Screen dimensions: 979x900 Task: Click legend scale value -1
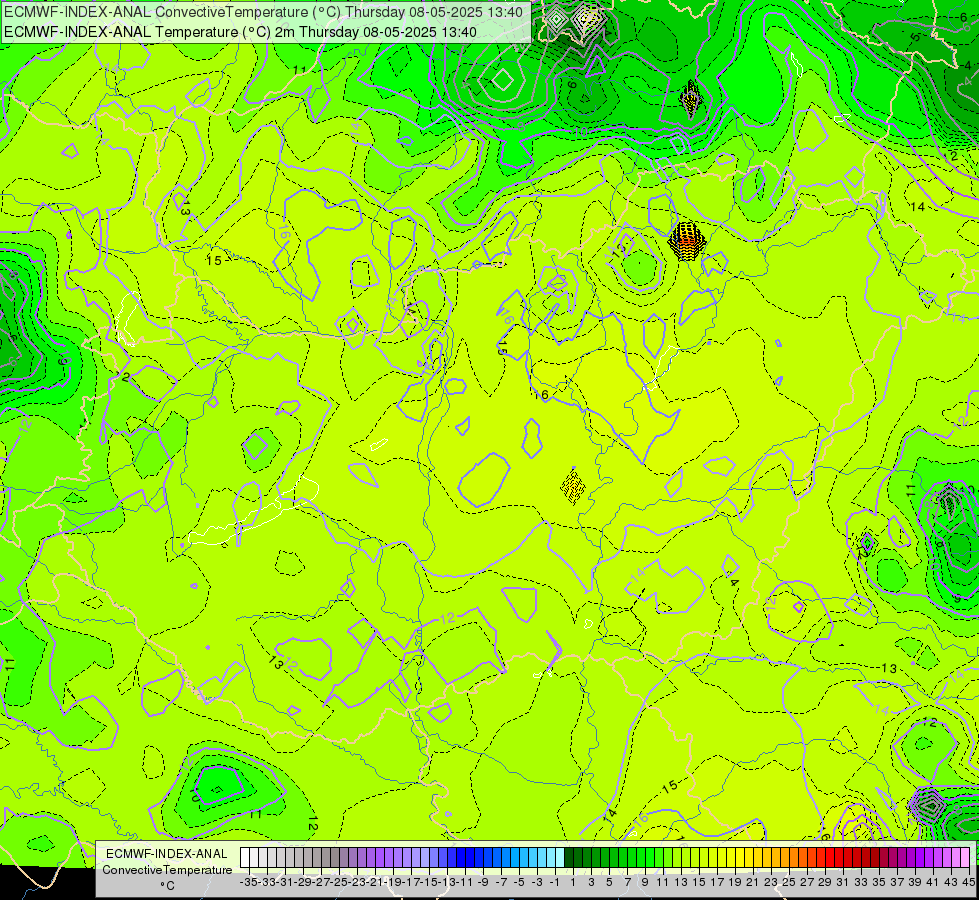pos(555,882)
